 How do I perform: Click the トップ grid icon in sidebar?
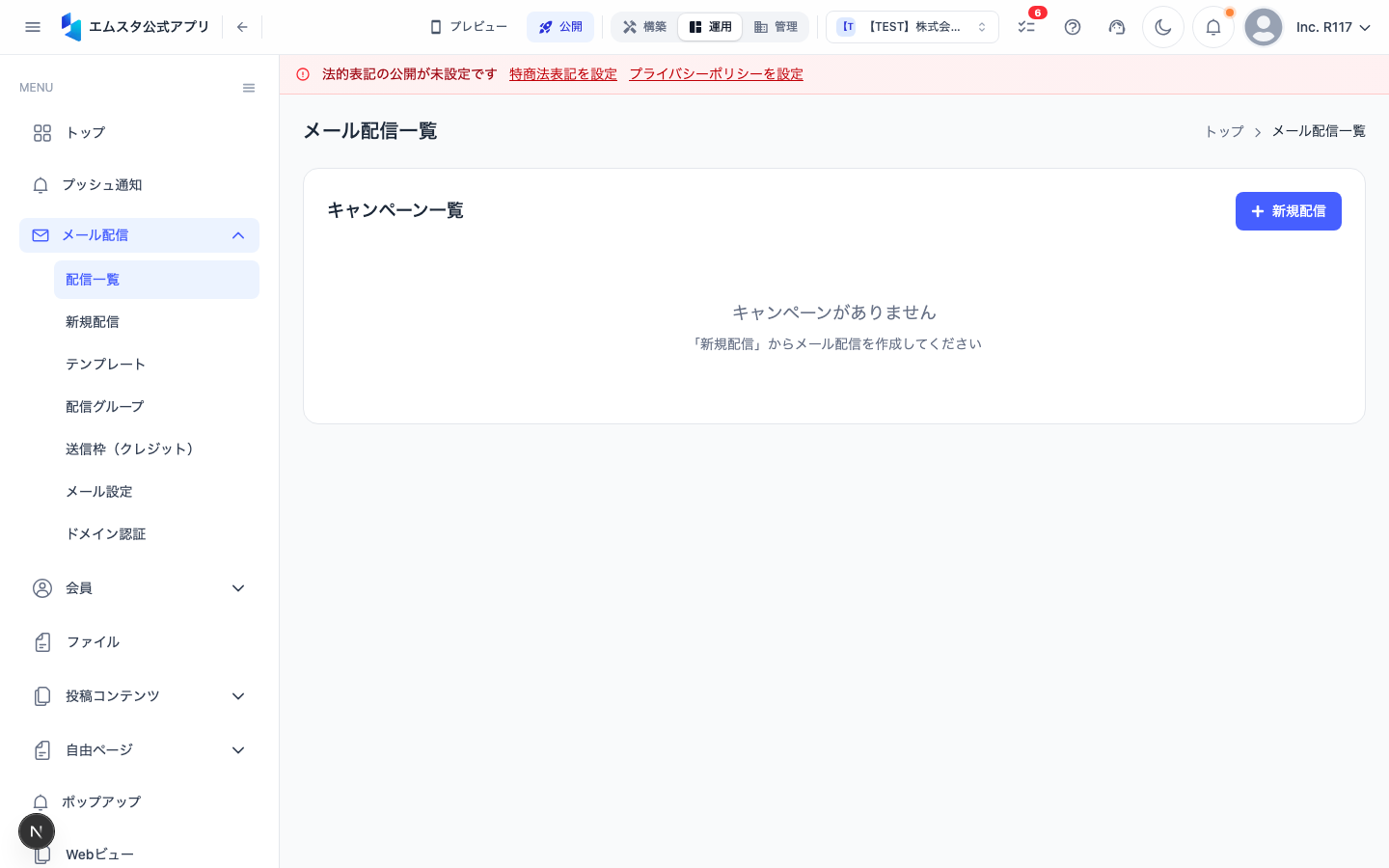click(42, 133)
